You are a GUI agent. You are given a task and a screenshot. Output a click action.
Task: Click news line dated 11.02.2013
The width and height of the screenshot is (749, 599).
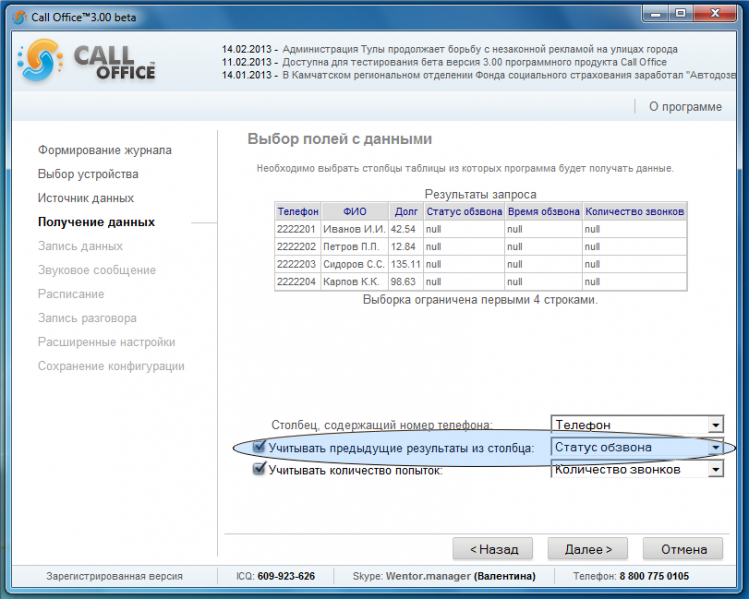pos(444,62)
